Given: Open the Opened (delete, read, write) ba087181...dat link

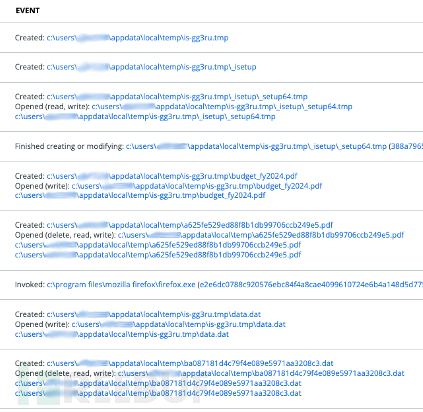Looking at the screenshot, I should pos(261,373).
